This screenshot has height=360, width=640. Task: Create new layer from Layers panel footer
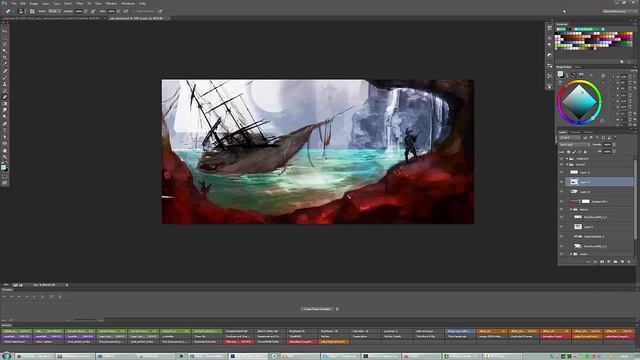pyautogui.click(x=622, y=262)
